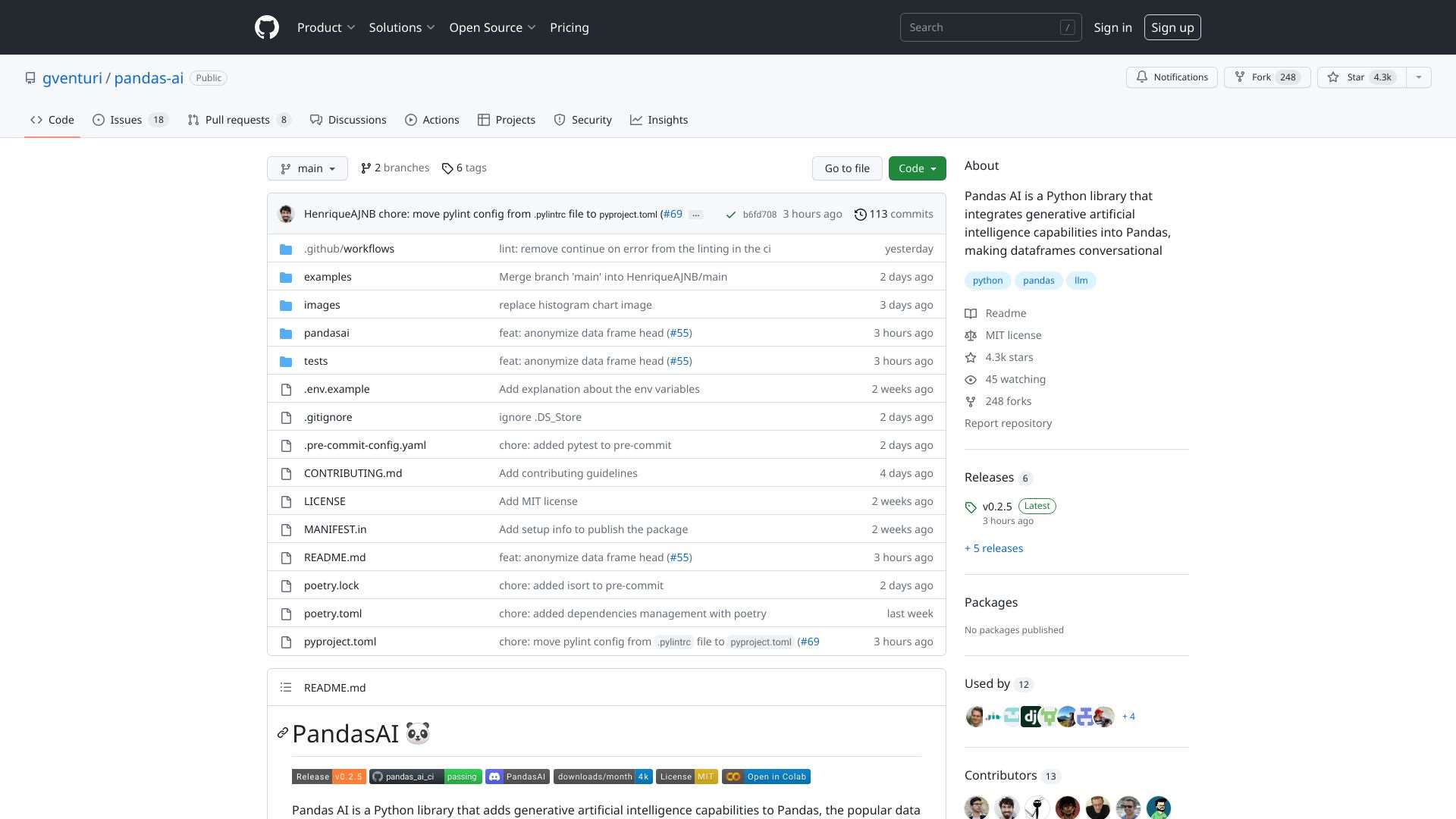Click the tags icon showing 6 tags
The image size is (1456, 819).
(x=447, y=168)
